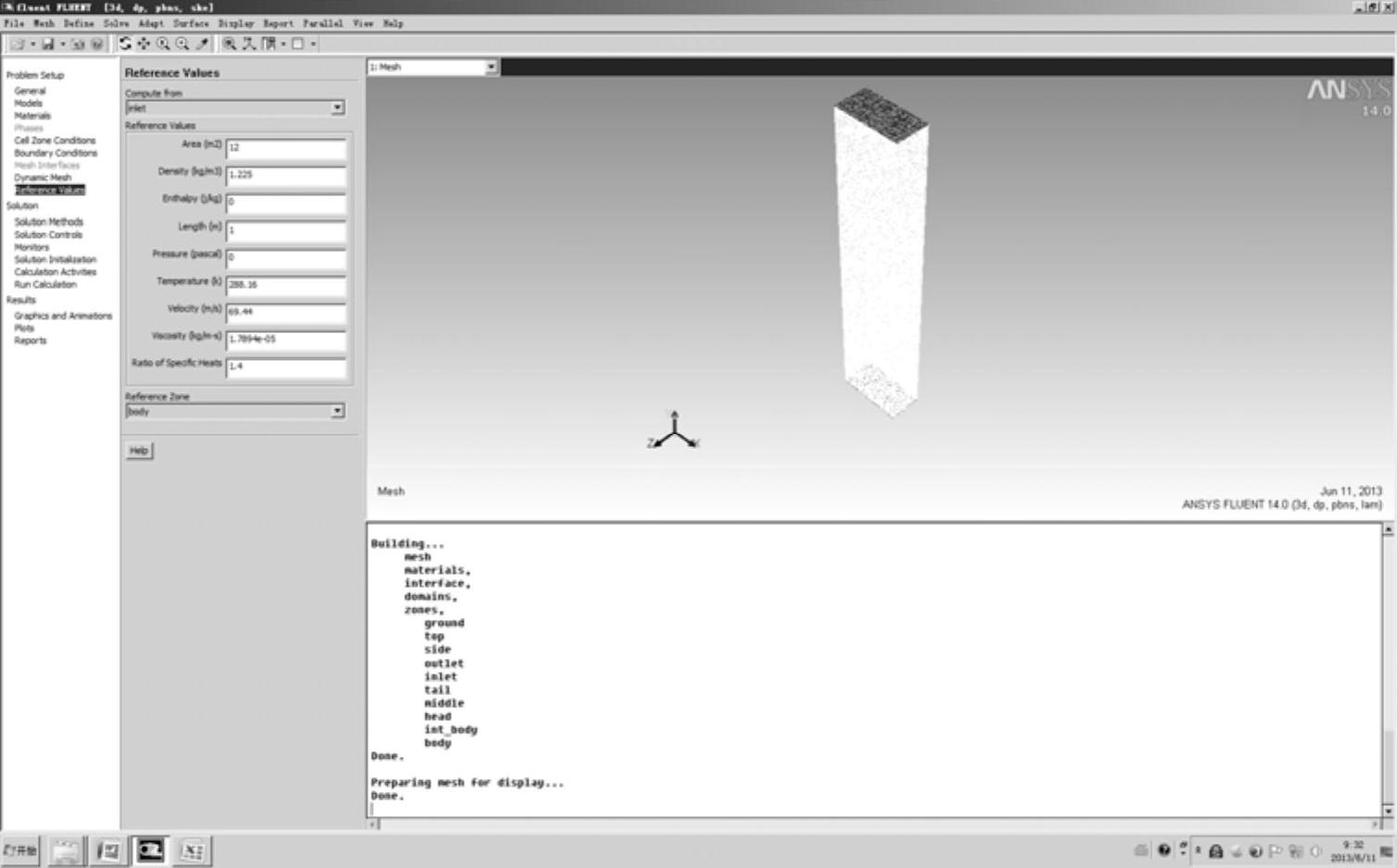The image size is (1397, 868).
Task: Open Solution Methods task page
Action: (x=48, y=222)
